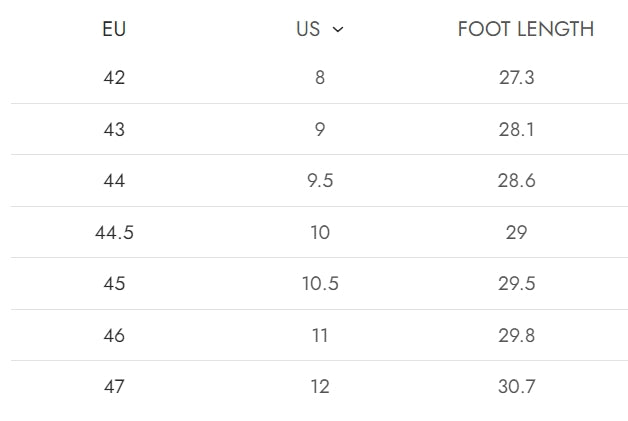Click foot length 29.5 value

click(x=517, y=284)
